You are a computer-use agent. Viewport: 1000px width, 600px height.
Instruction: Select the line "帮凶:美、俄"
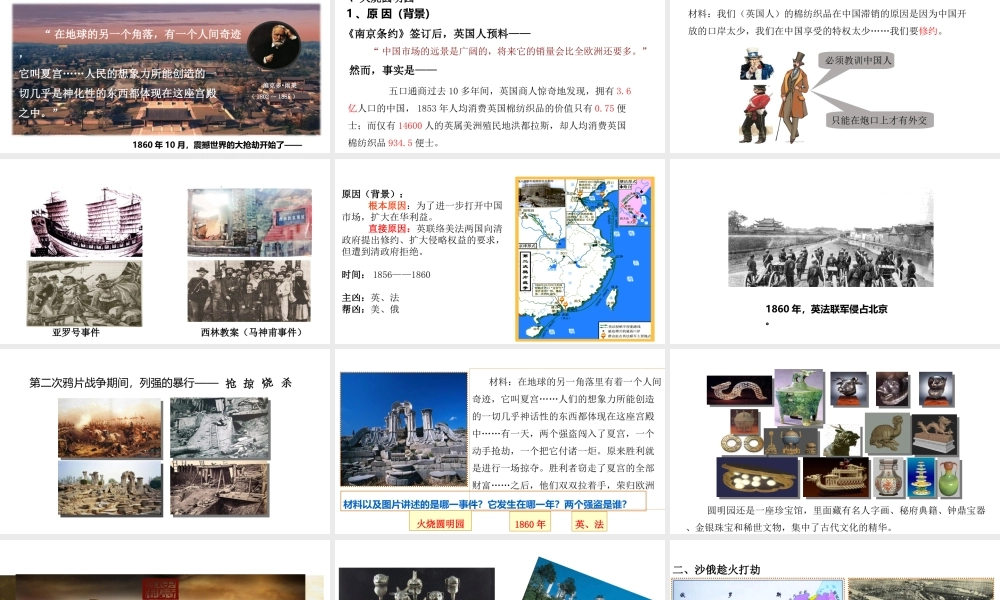[370, 309]
